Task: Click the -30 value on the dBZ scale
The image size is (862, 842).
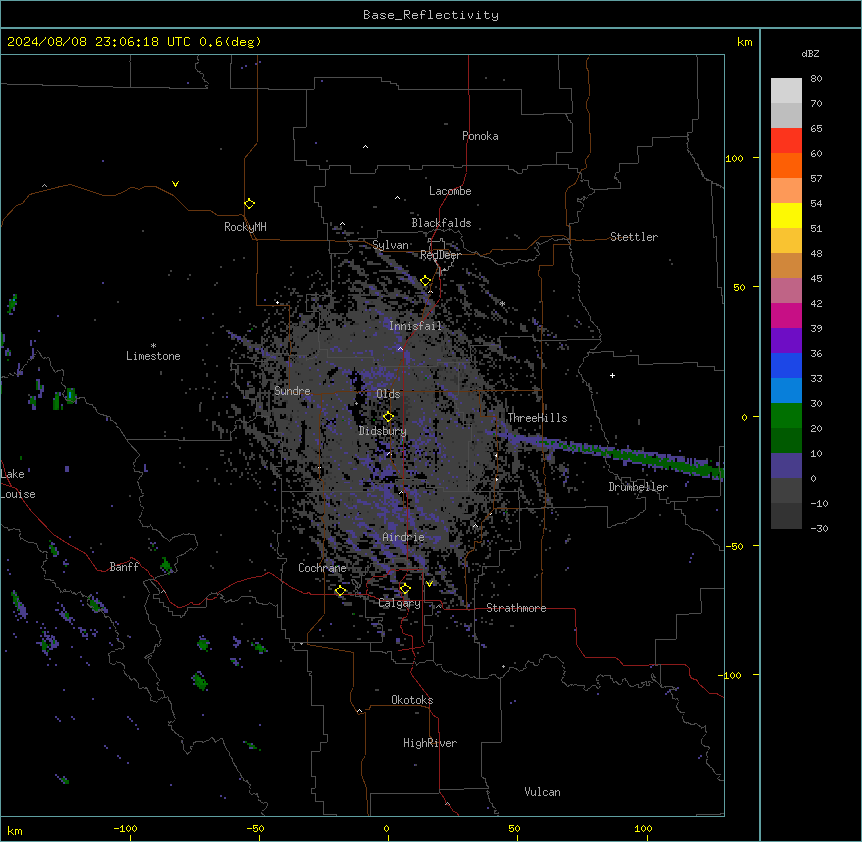Action: [819, 528]
